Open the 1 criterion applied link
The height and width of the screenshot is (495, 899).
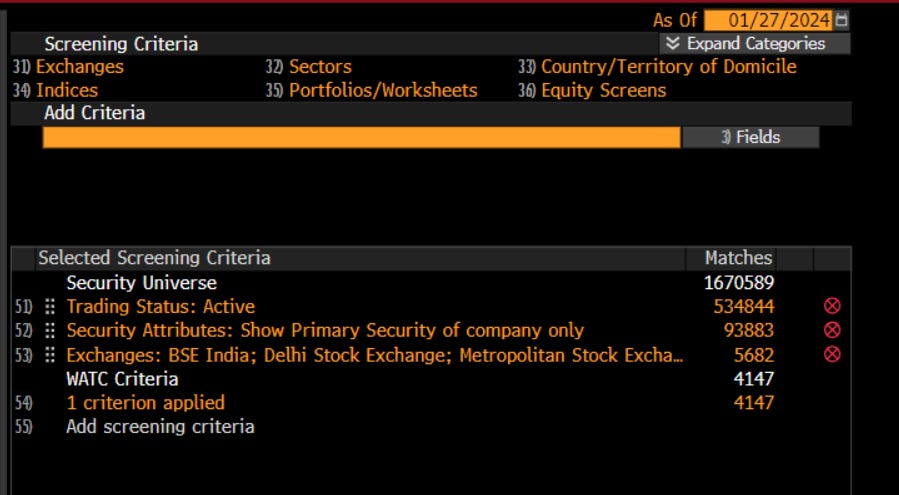[146, 403]
